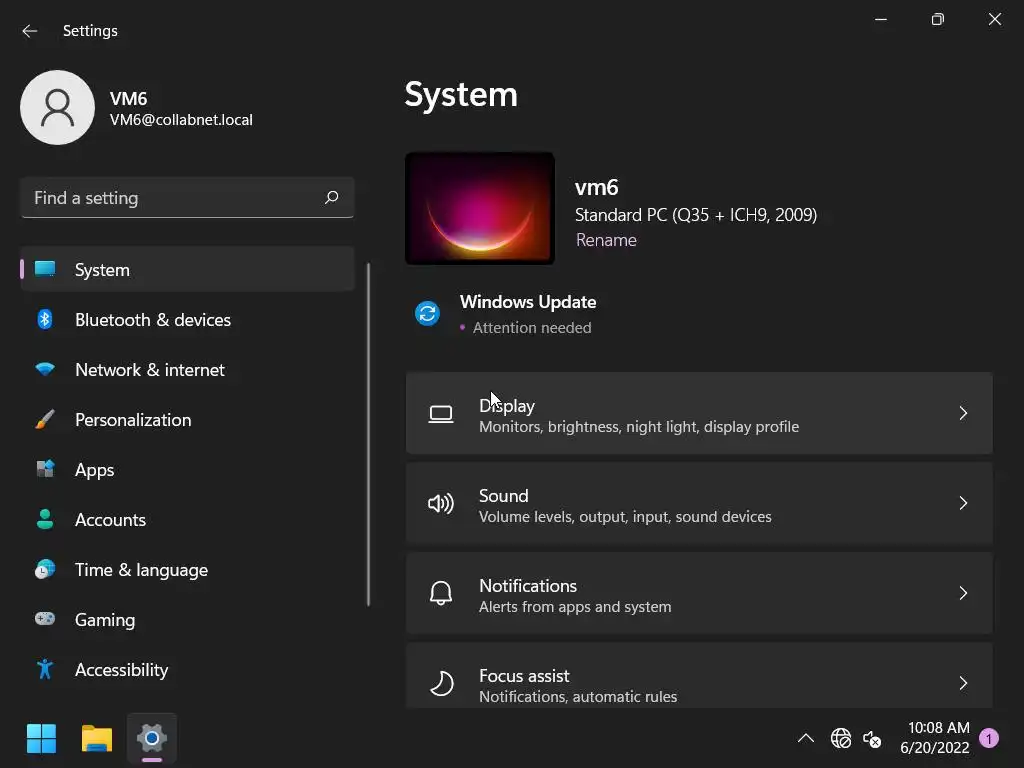Open Bluetooth & devices section

point(187,319)
